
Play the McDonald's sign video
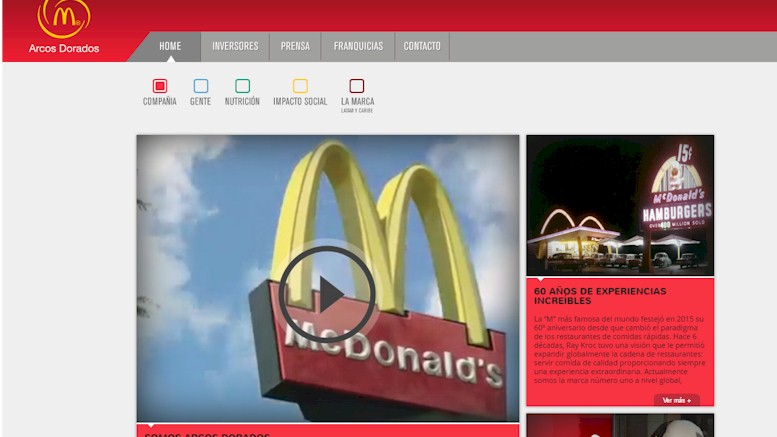coord(327,292)
